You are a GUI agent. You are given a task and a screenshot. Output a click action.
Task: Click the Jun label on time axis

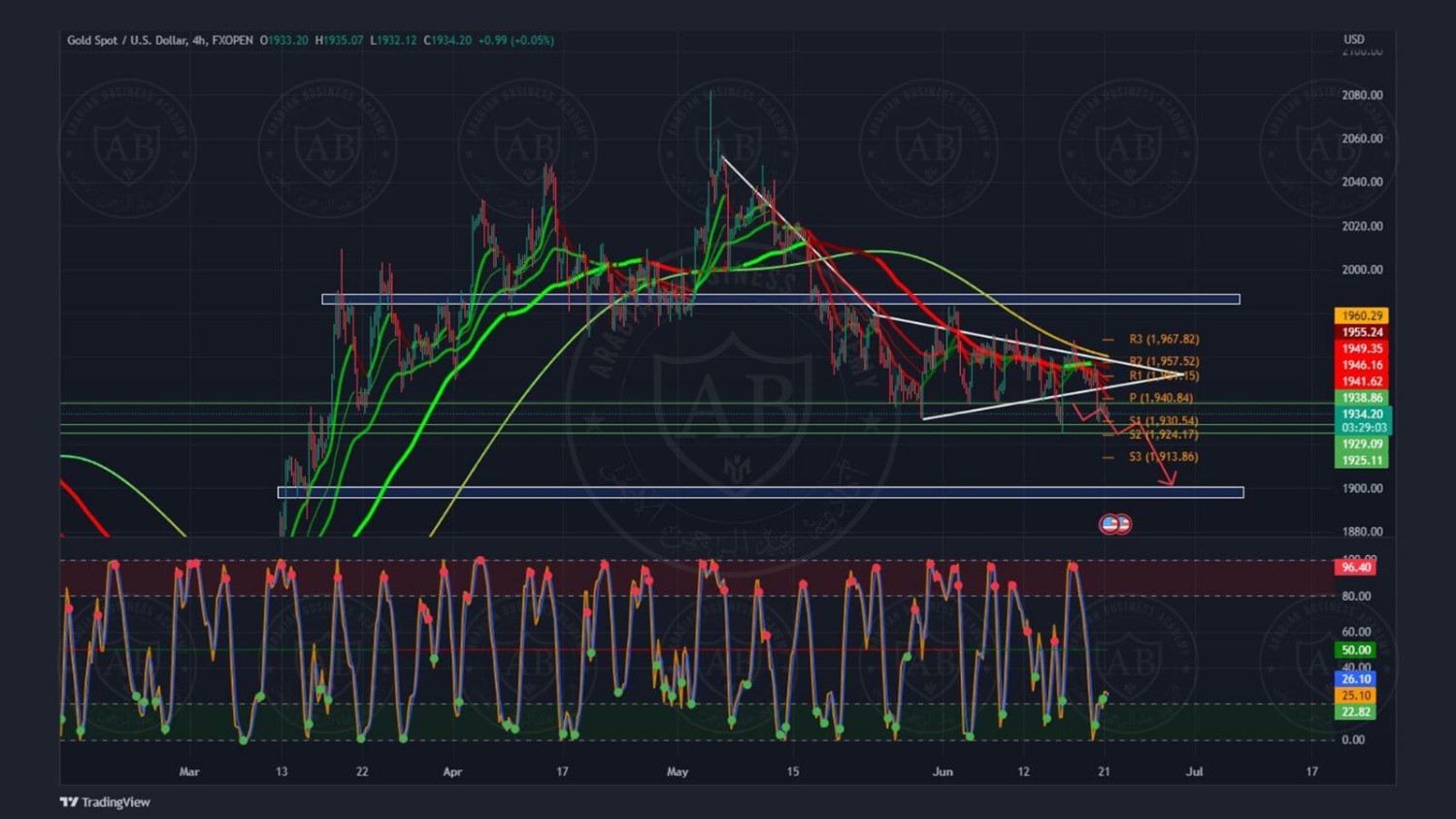(943, 771)
